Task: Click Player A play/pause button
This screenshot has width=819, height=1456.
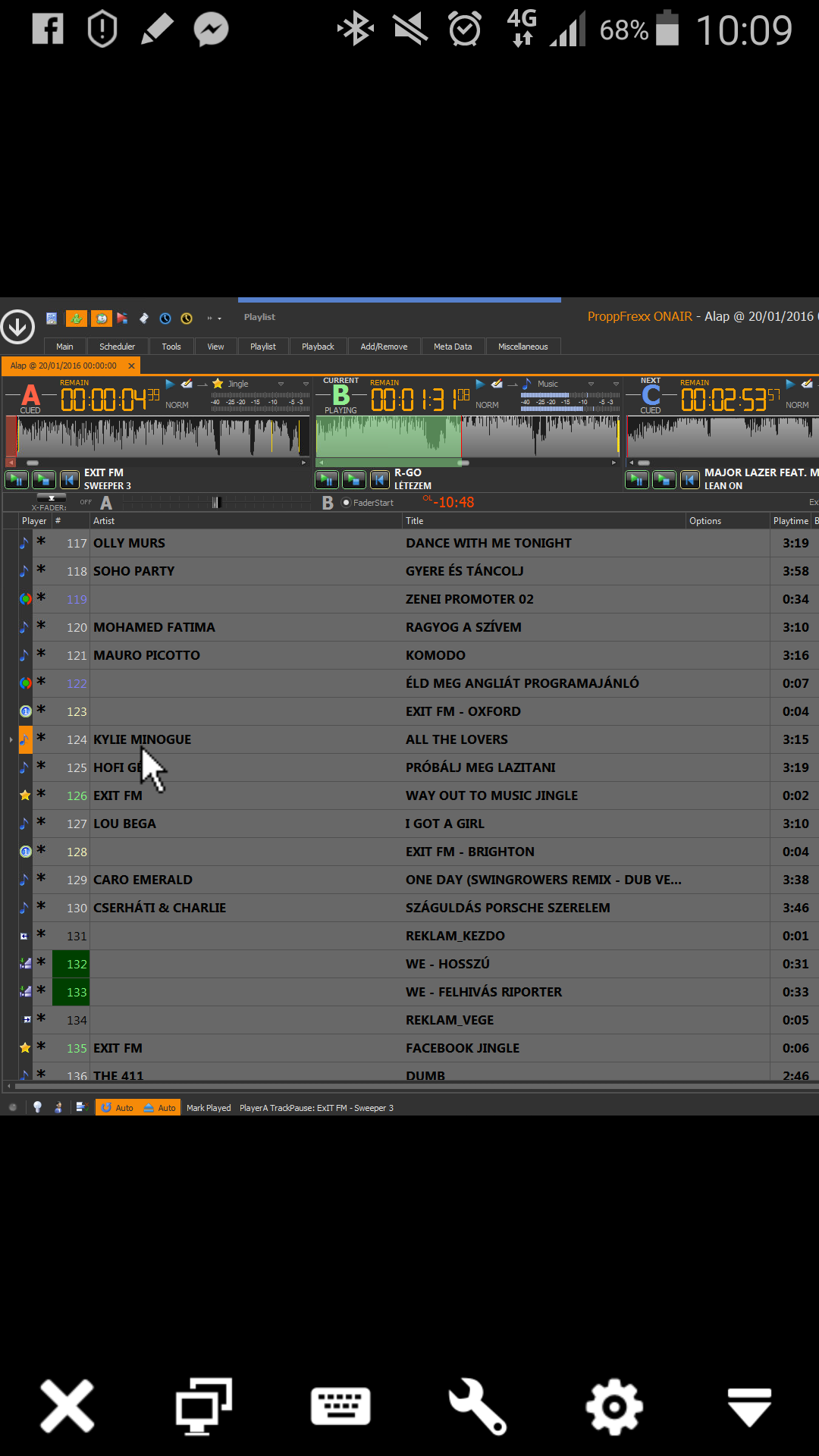Action: tap(17, 479)
